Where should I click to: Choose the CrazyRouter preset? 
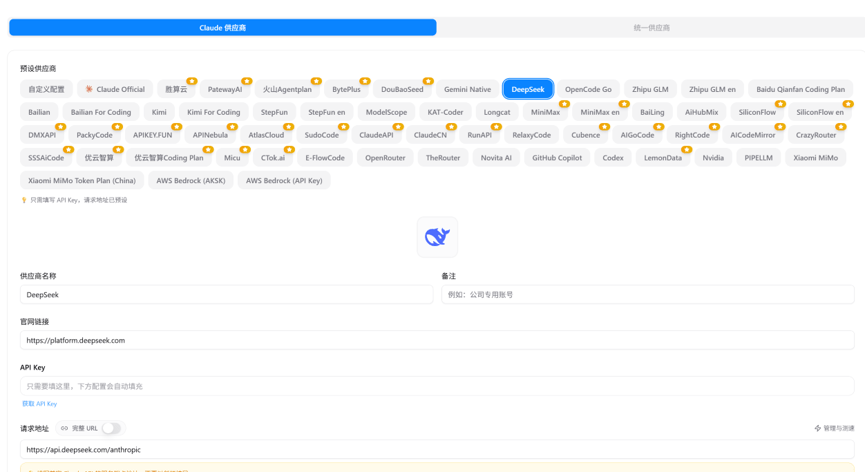pos(816,135)
